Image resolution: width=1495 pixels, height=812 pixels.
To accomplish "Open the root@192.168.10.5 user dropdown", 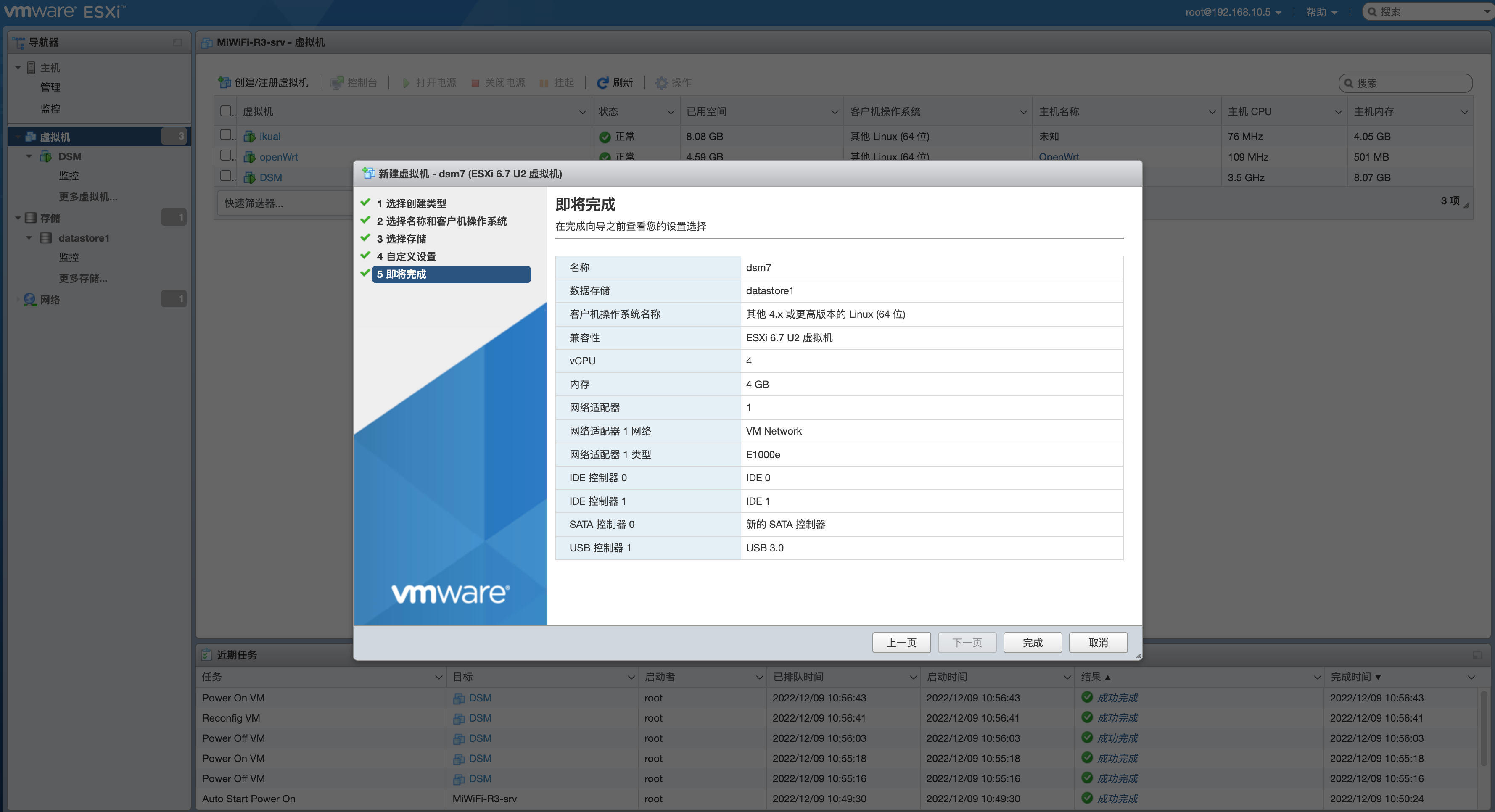I will [1233, 12].
